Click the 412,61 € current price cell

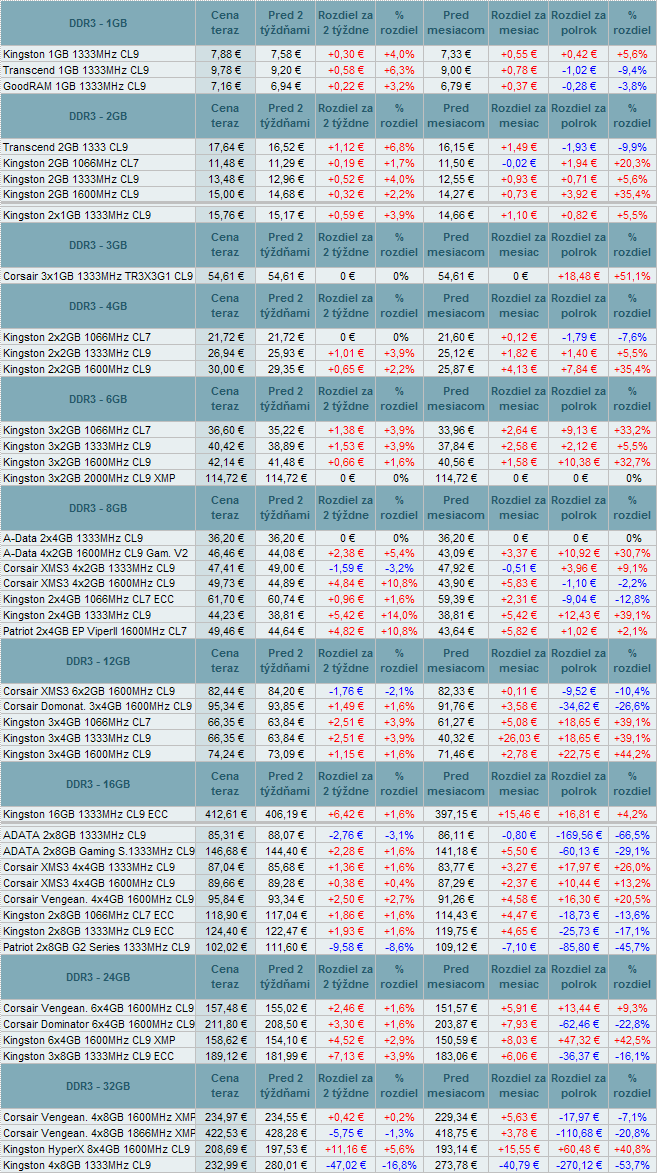pyautogui.click(x=225, y=814)
